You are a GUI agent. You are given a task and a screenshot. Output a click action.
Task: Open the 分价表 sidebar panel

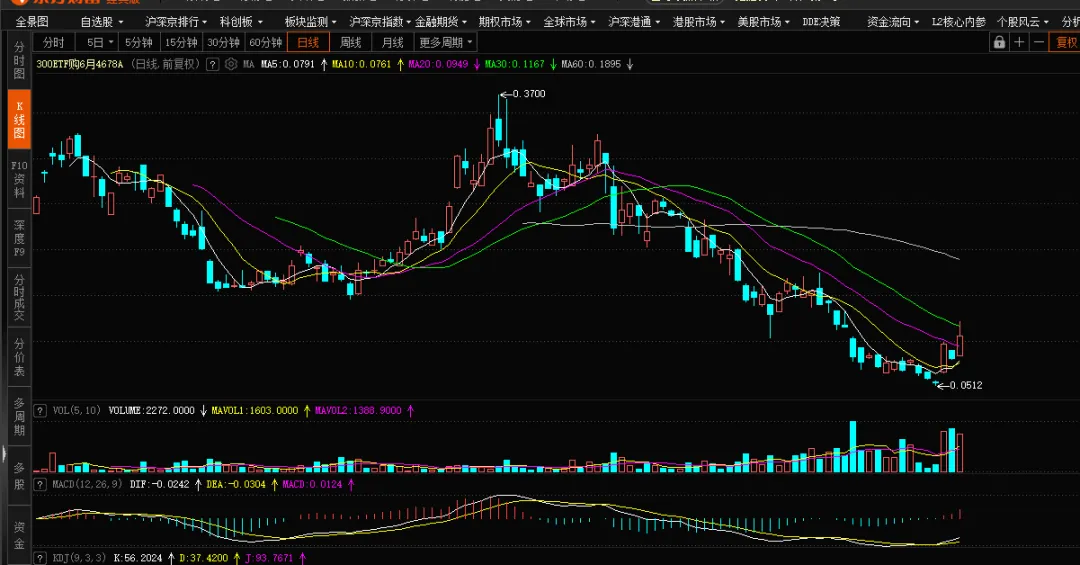click(x=19, y=357)
